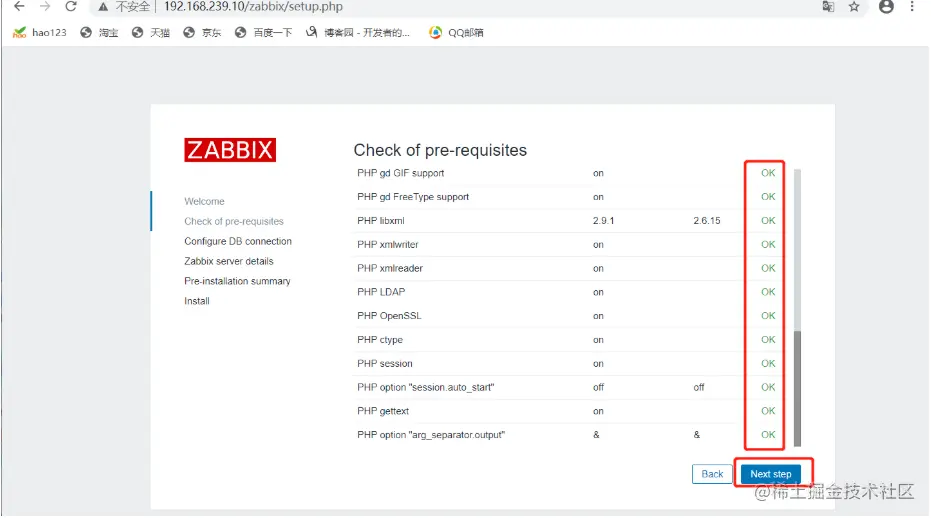931x518 pixels.
Task: Open the hao123 bookmark
Action: tap(40, 33)
